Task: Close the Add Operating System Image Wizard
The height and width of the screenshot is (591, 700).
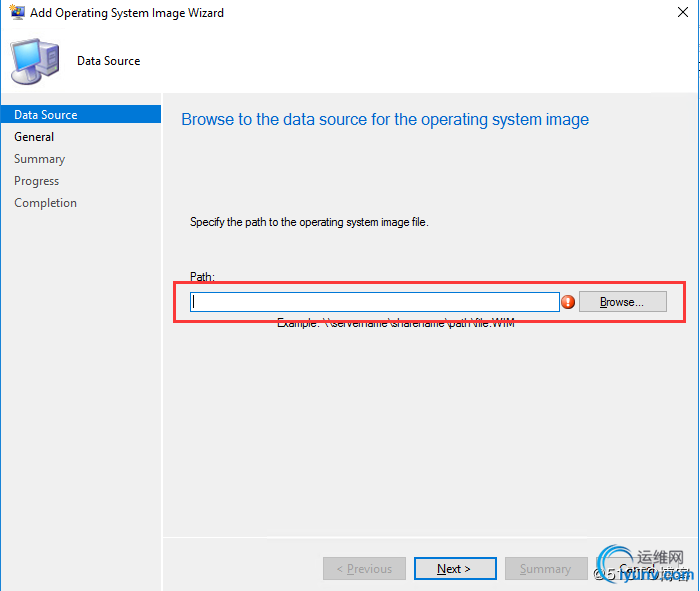Action: tap(683, 12)
